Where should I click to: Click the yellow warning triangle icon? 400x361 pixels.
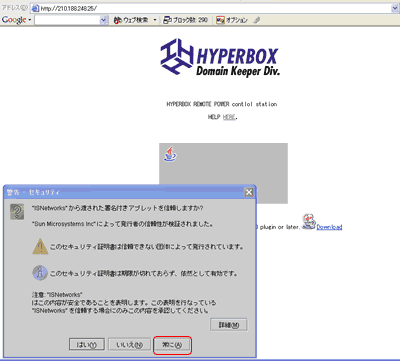[40, 247]
